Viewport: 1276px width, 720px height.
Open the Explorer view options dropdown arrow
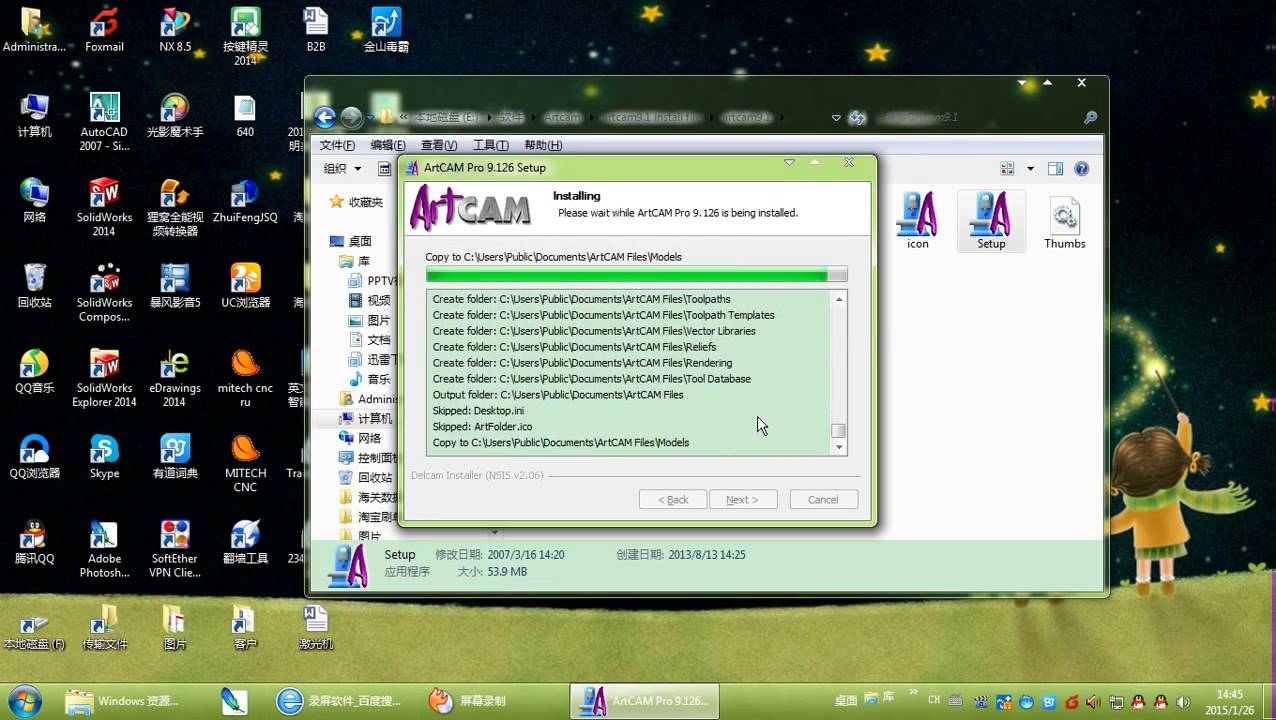1030,169
